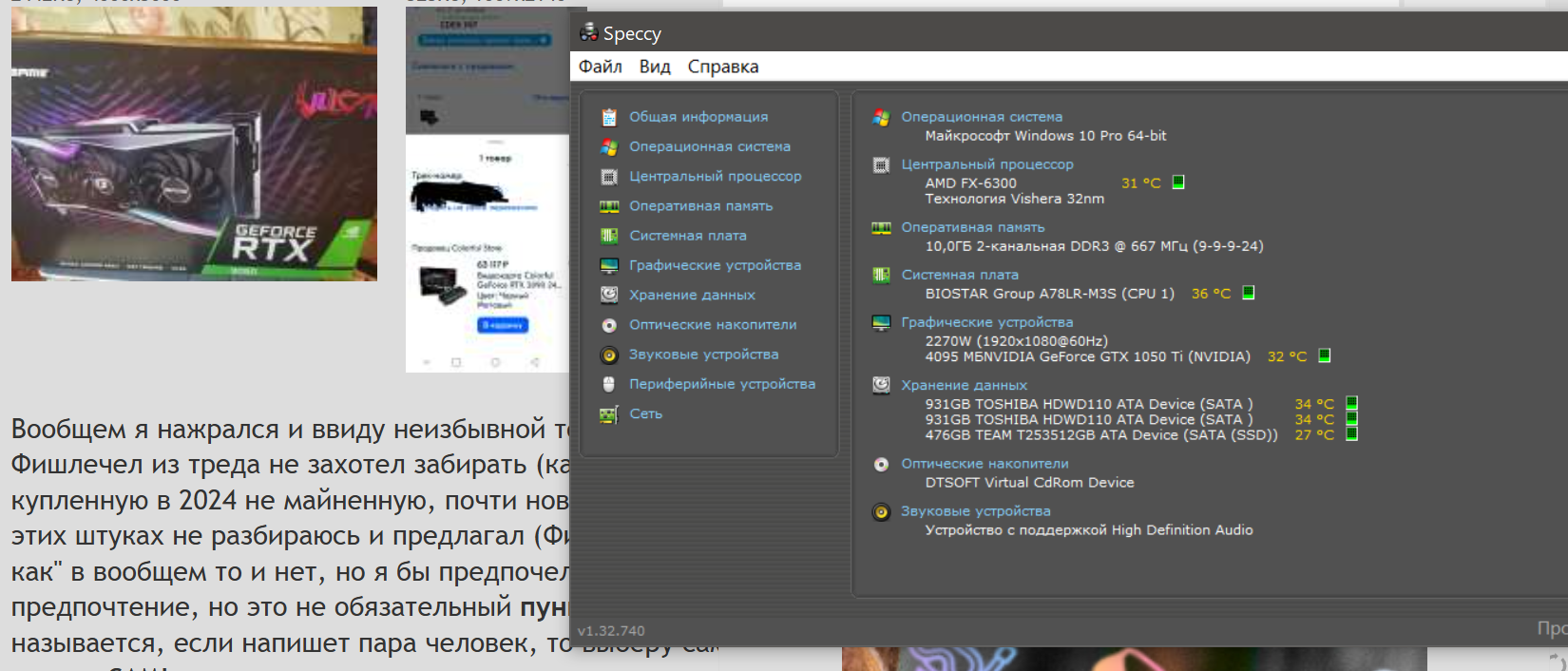The width and height of the screenshot is (1568, 671).
Task: Click Speccy version v1.32.740 label
Action: point(611,631)
